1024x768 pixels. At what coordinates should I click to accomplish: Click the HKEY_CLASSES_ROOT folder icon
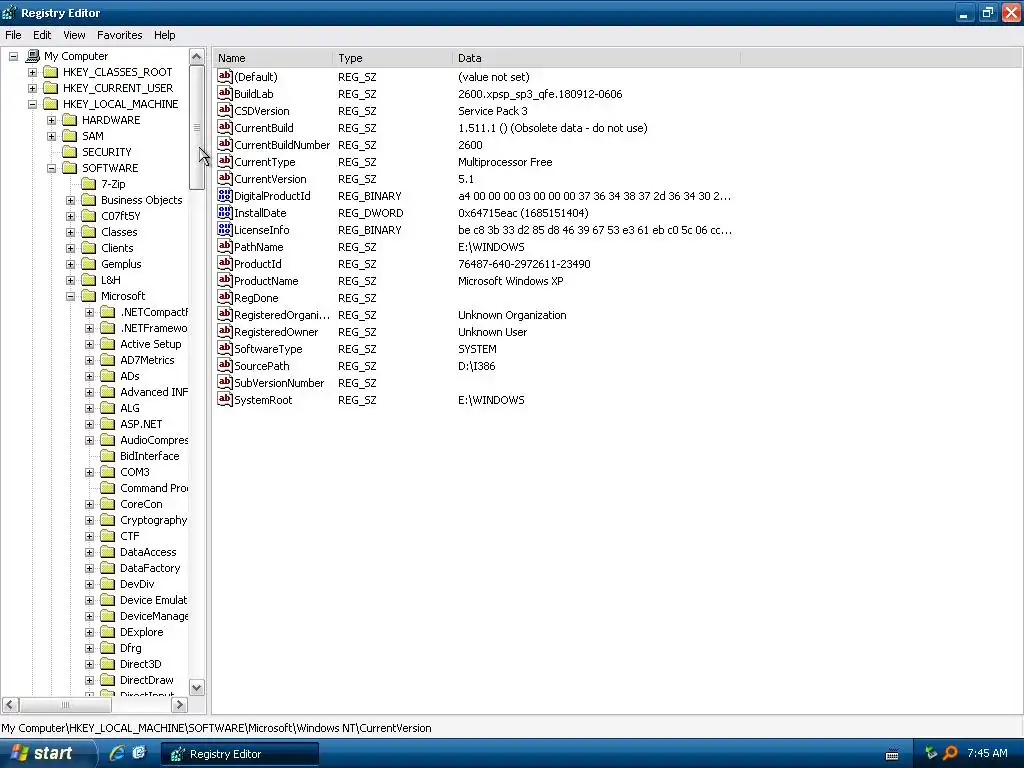pyautogui.click(x=50, y=72)
